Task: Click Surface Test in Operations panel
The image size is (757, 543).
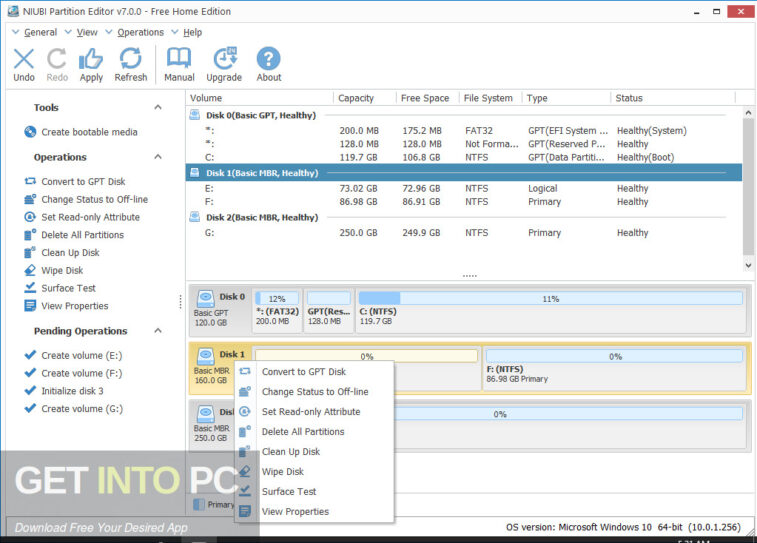Action: [68, 288]
